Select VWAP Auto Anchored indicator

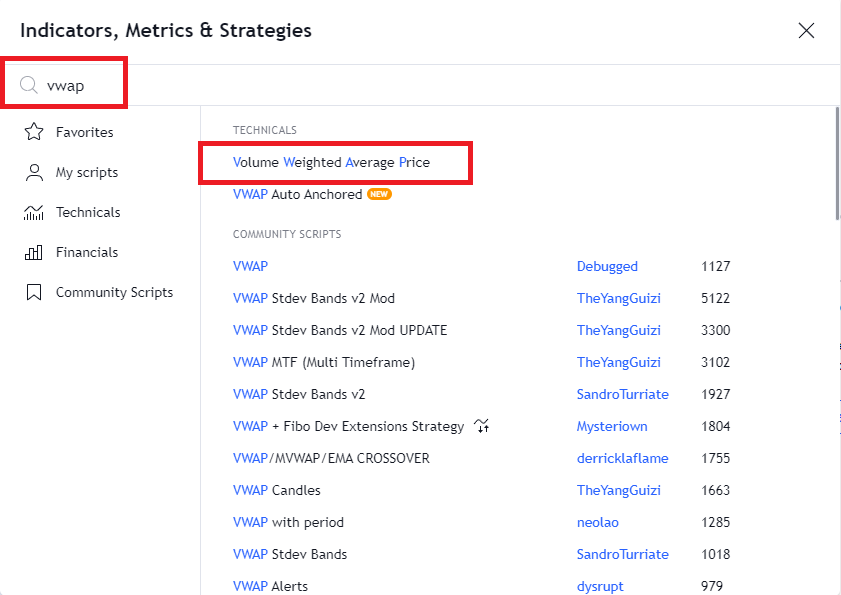click(298, 194)
